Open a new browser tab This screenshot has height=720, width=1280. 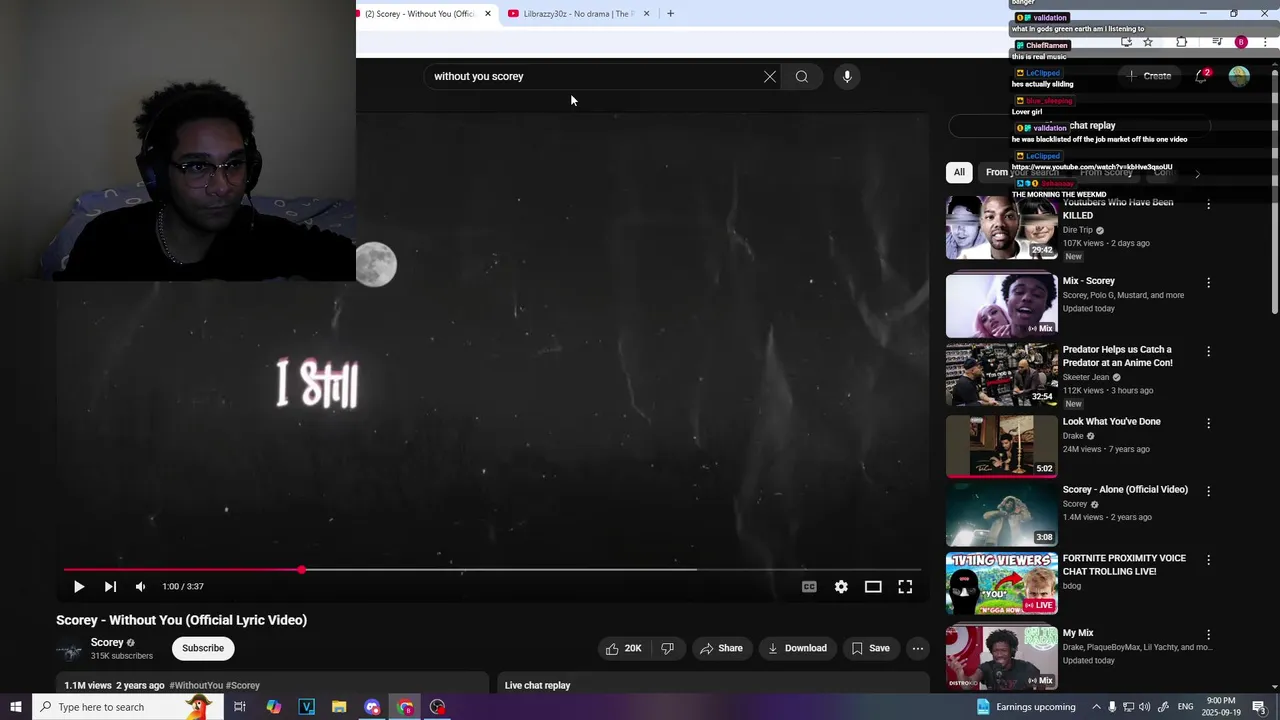point(670,14)
